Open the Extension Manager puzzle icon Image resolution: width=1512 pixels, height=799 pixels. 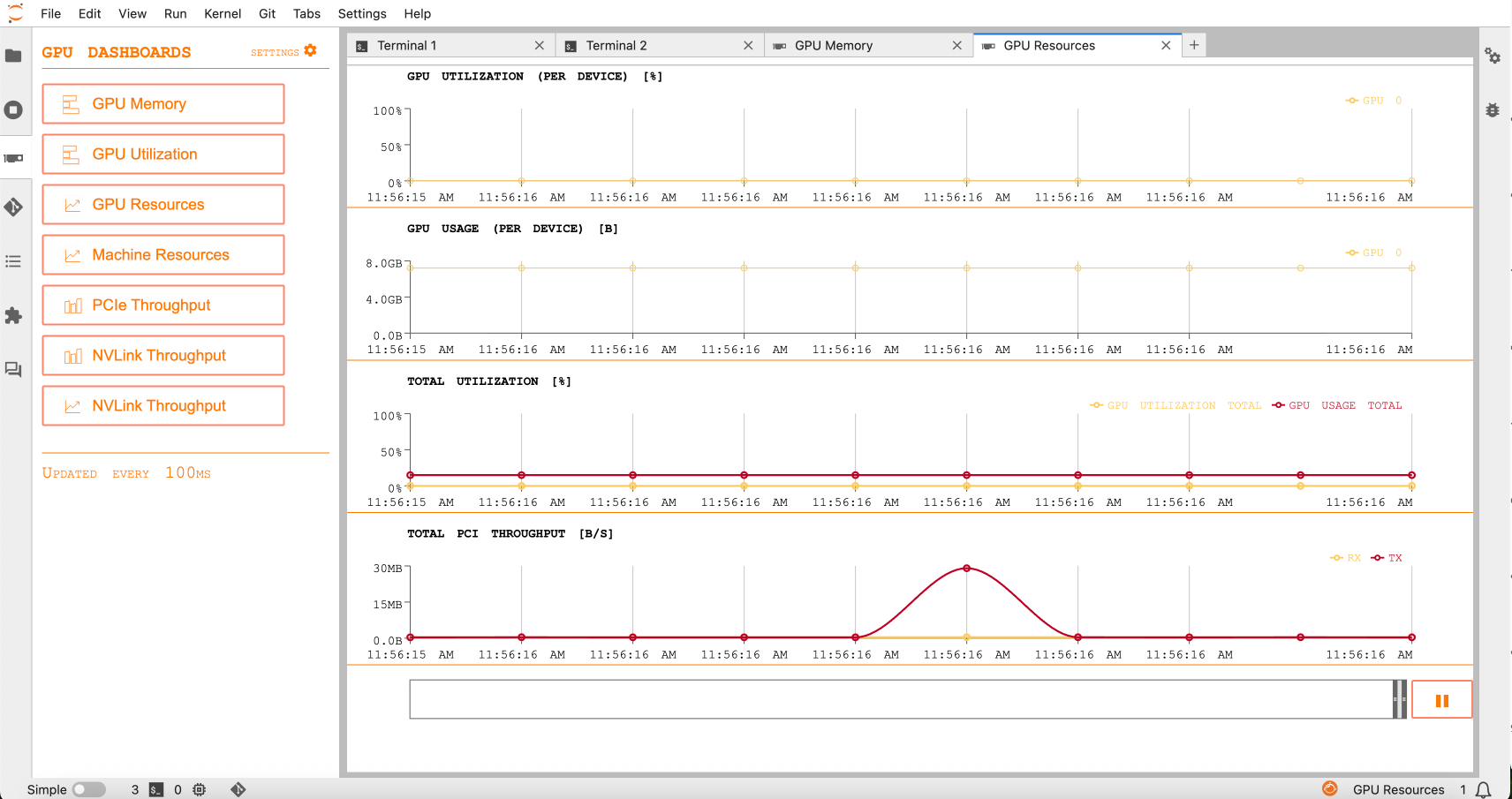point(13,315)
